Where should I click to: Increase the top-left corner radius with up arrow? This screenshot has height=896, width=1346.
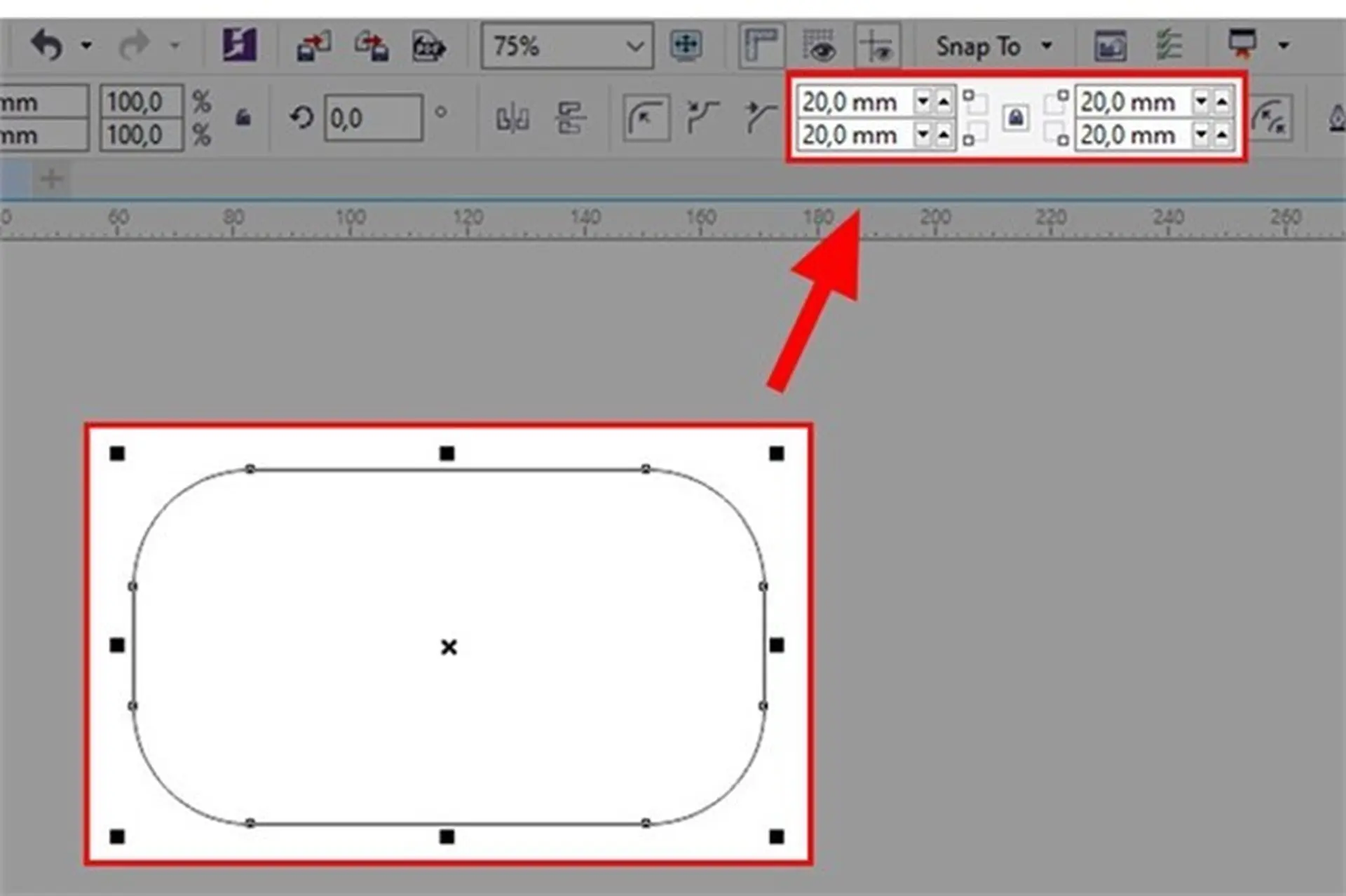coord(944,102)
